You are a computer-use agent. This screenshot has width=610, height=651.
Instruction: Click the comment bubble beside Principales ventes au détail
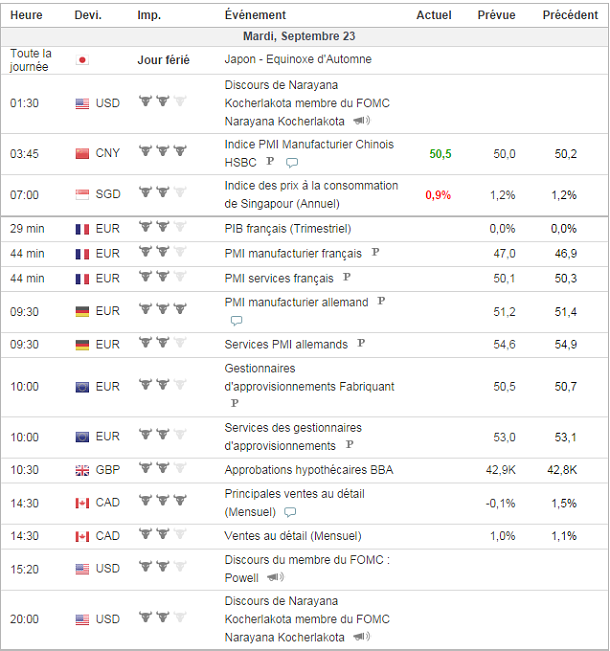coord(290,512)
